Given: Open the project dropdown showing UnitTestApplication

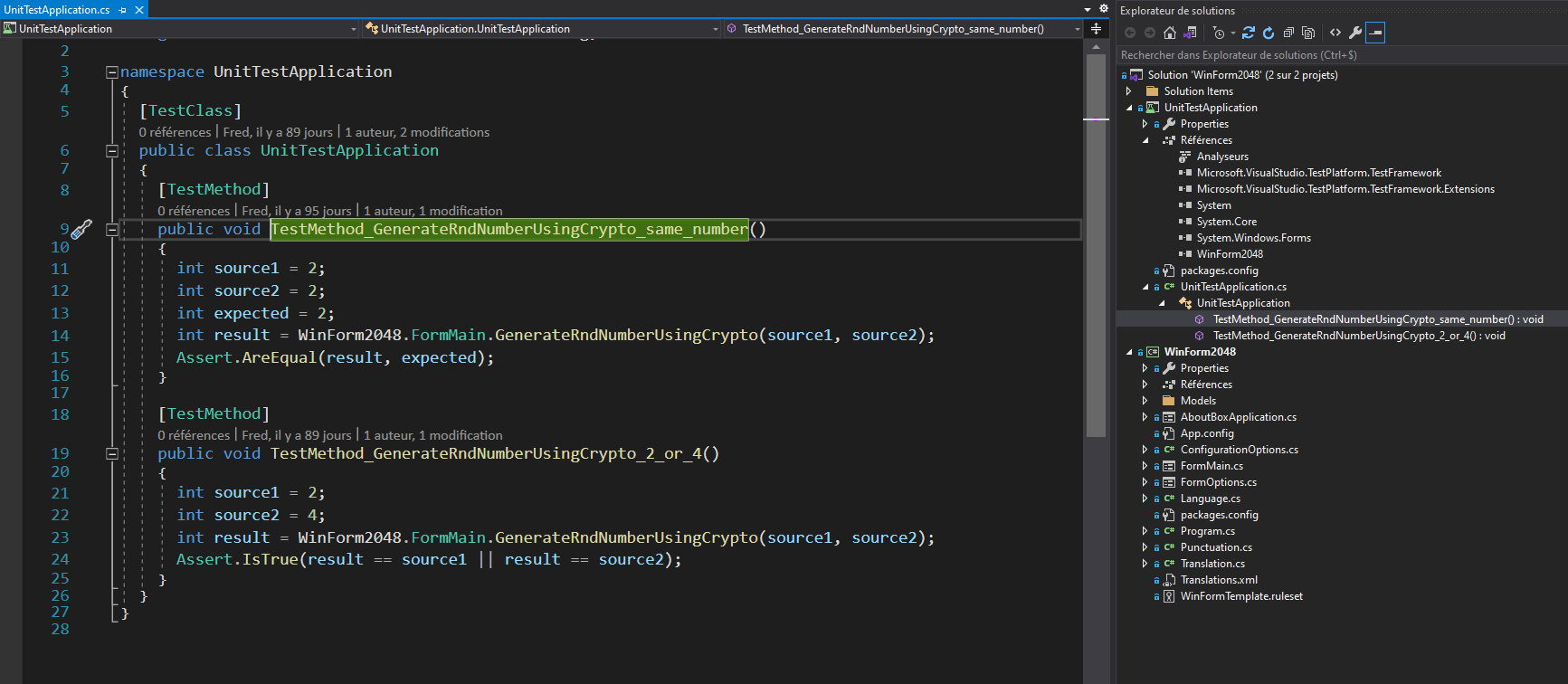Looking at the screenshot, I should coord(181,29).
